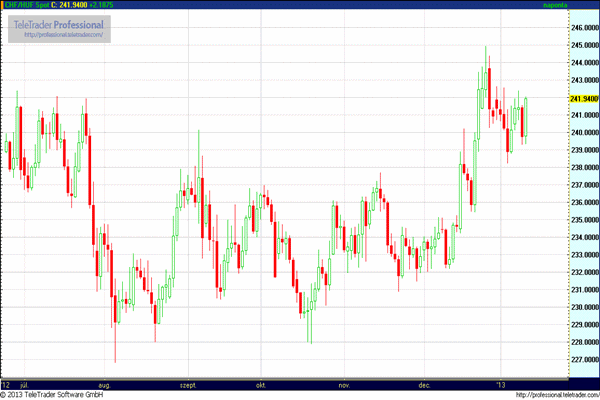
Task: Click the 232.0000 price axis label
Action: [583, 272]
